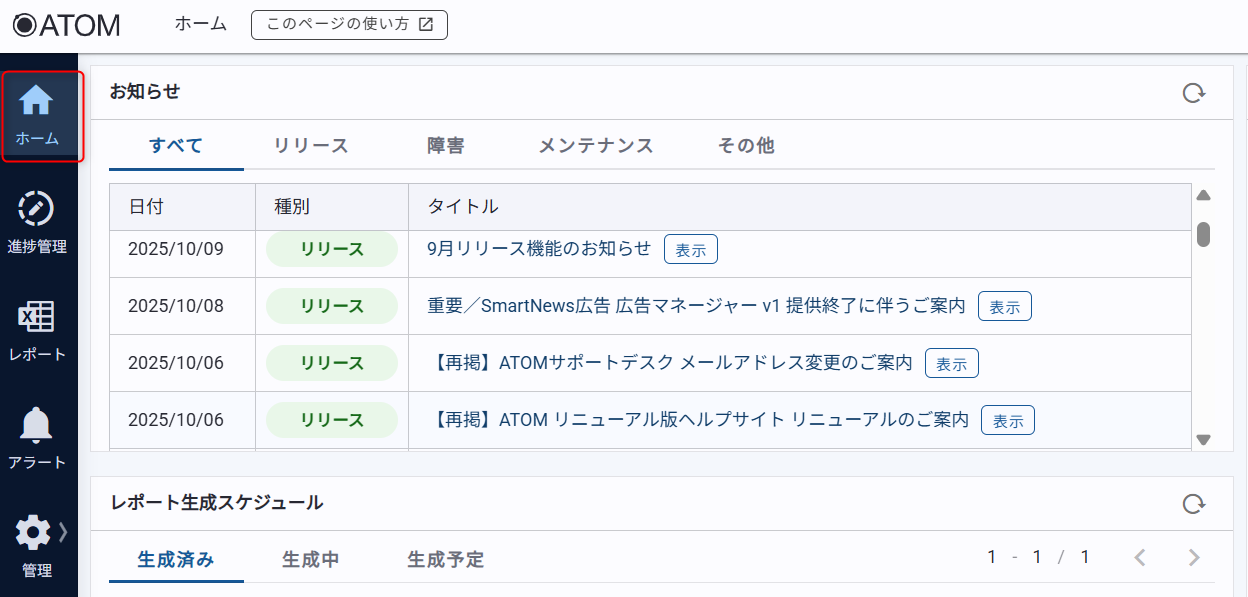The height and width of the screenshot is (597, 1248).
Task: Expand the 管理 submenu chevron
Action: point(64,532)
